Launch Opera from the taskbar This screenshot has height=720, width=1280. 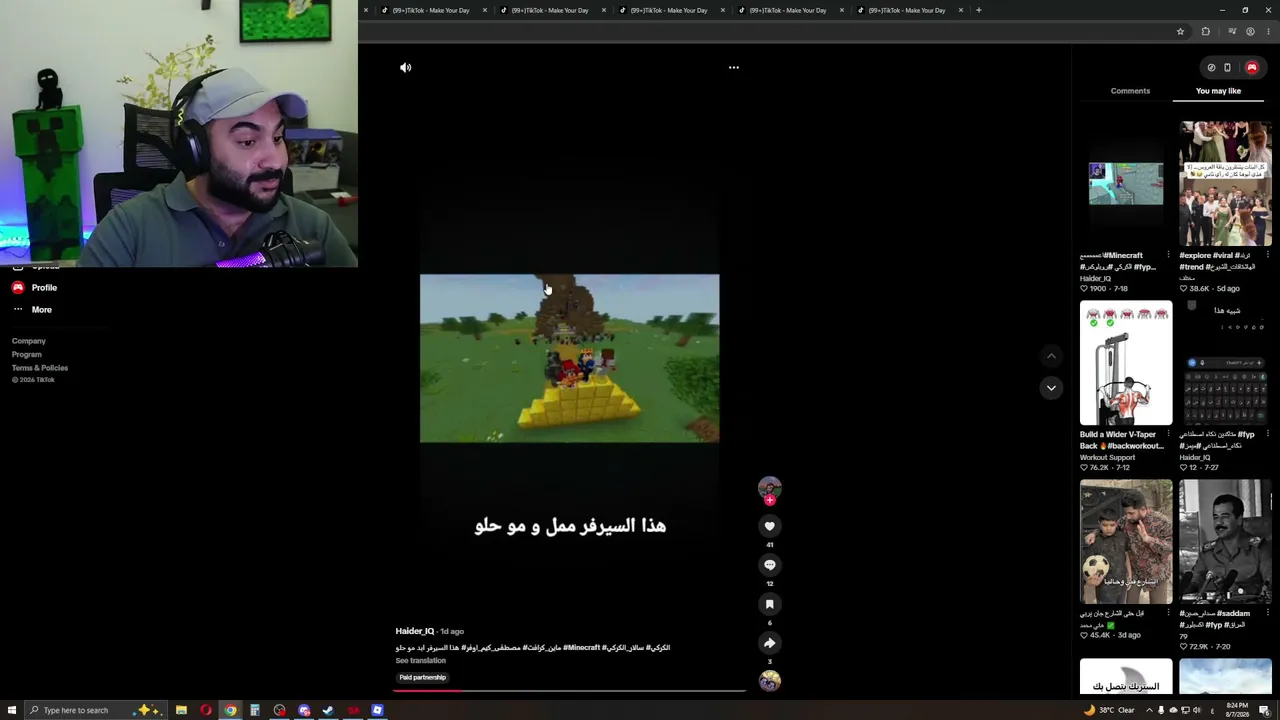pos(206,710)
